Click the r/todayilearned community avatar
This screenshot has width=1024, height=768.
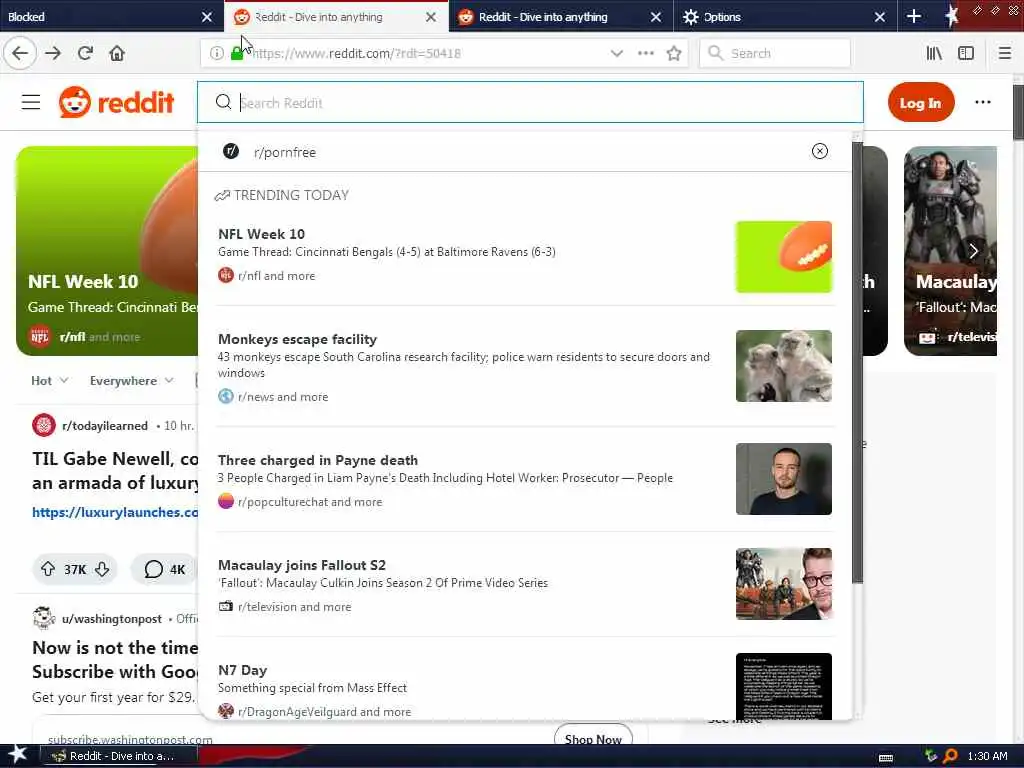(x=44, y=425)
